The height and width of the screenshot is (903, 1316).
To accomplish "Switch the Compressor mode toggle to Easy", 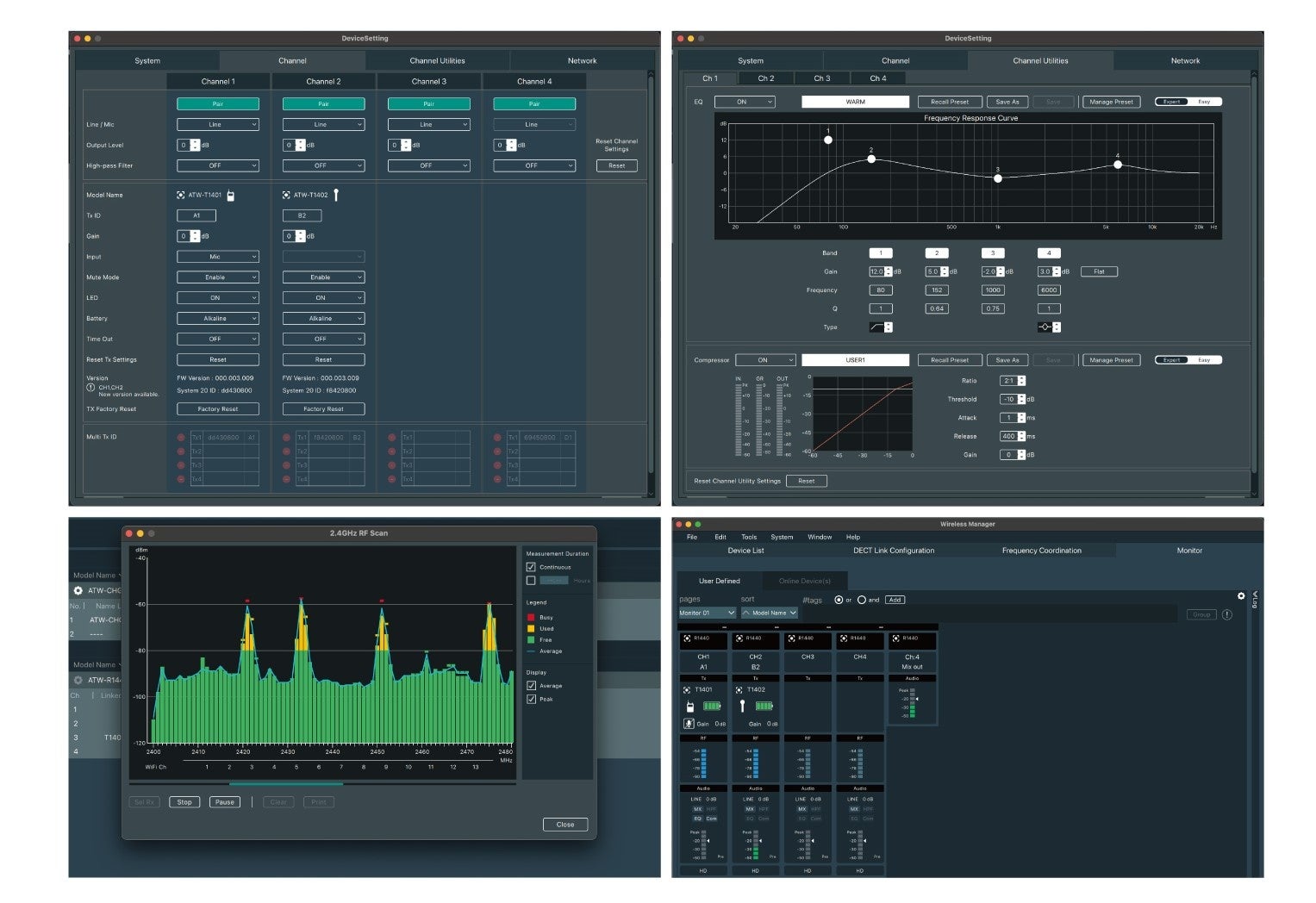I will (1205, 360).
